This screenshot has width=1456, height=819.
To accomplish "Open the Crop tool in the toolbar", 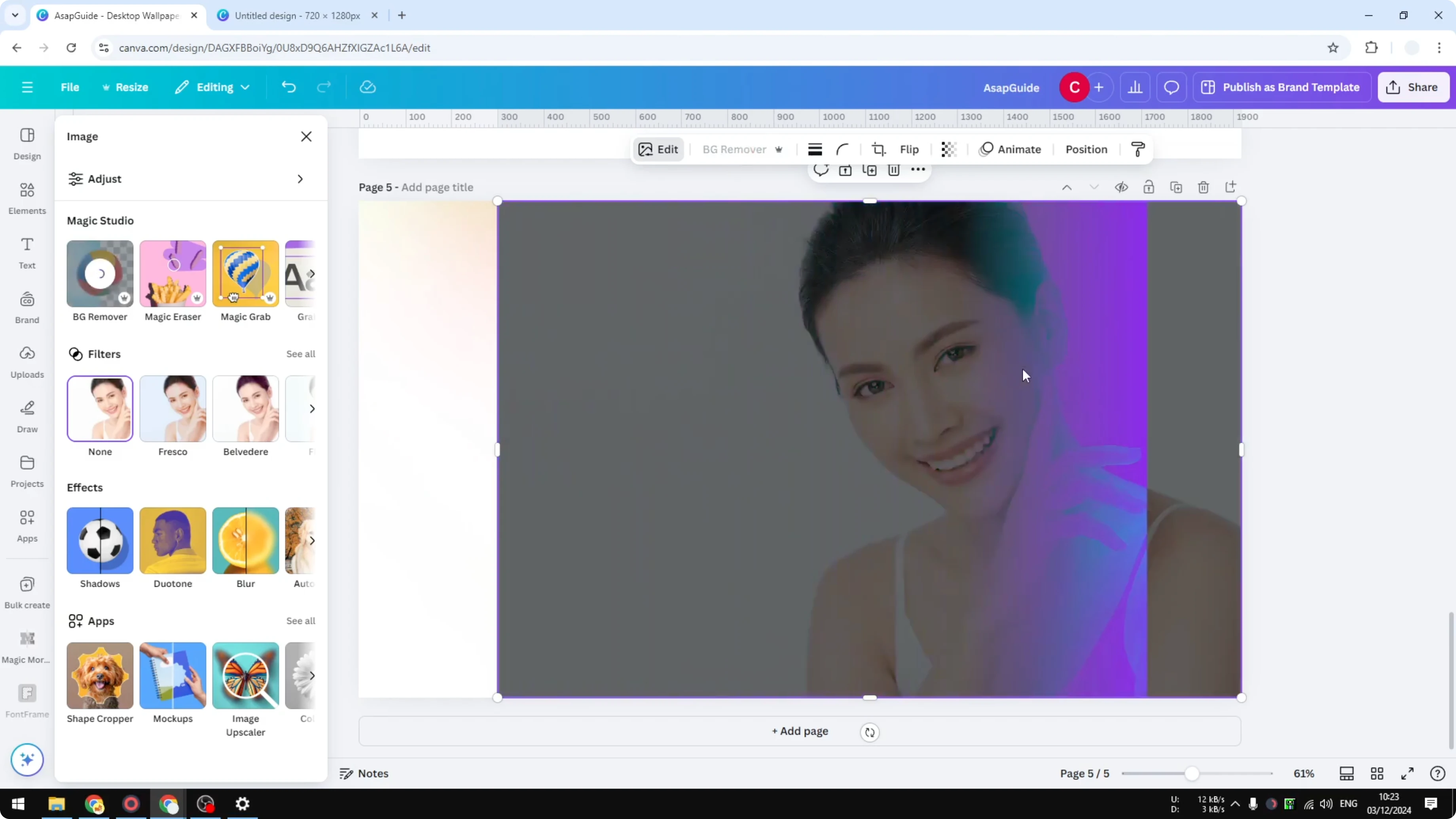I will 879,149.
